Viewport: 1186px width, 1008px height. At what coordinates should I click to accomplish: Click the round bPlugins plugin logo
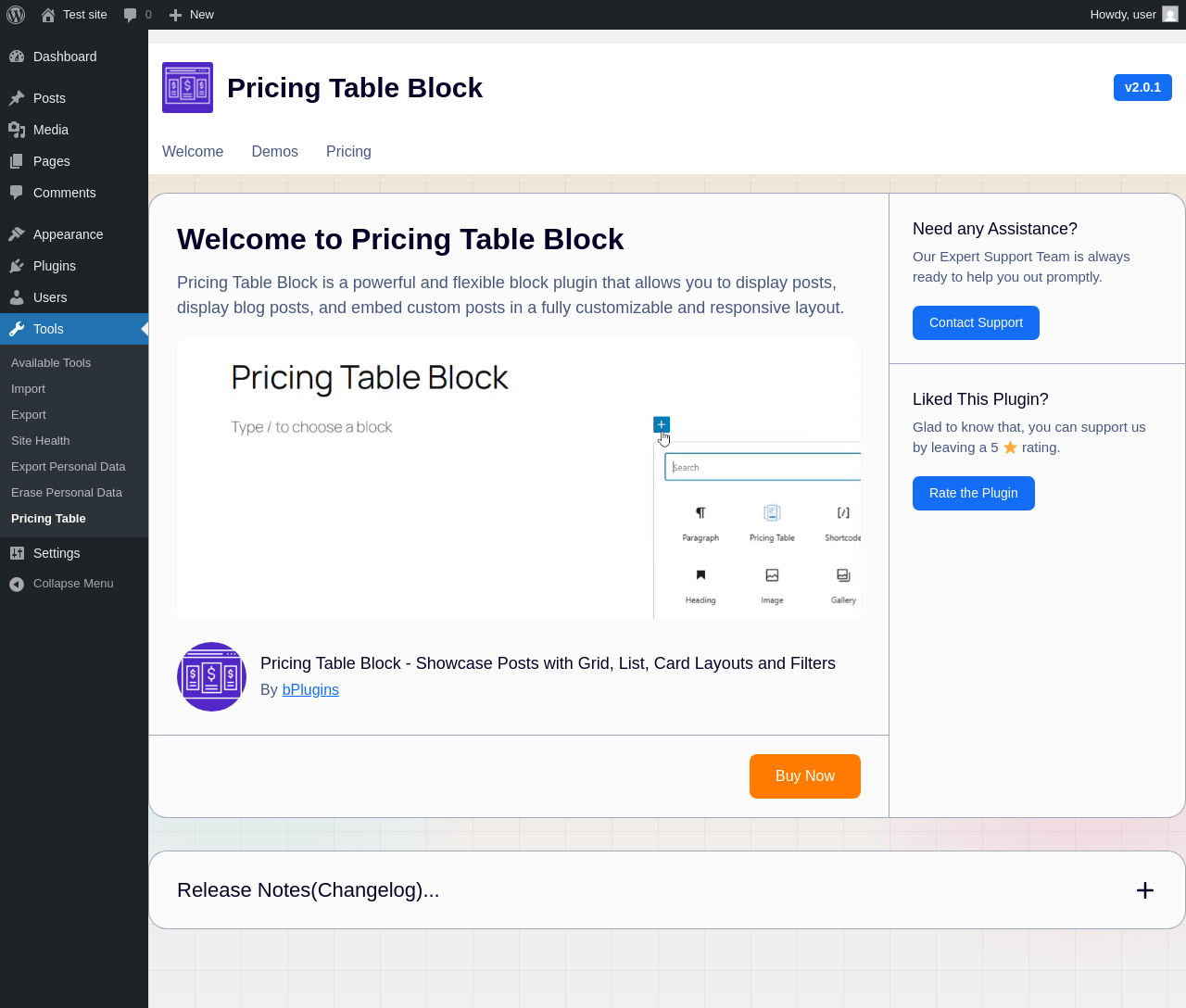pos(211,677)
